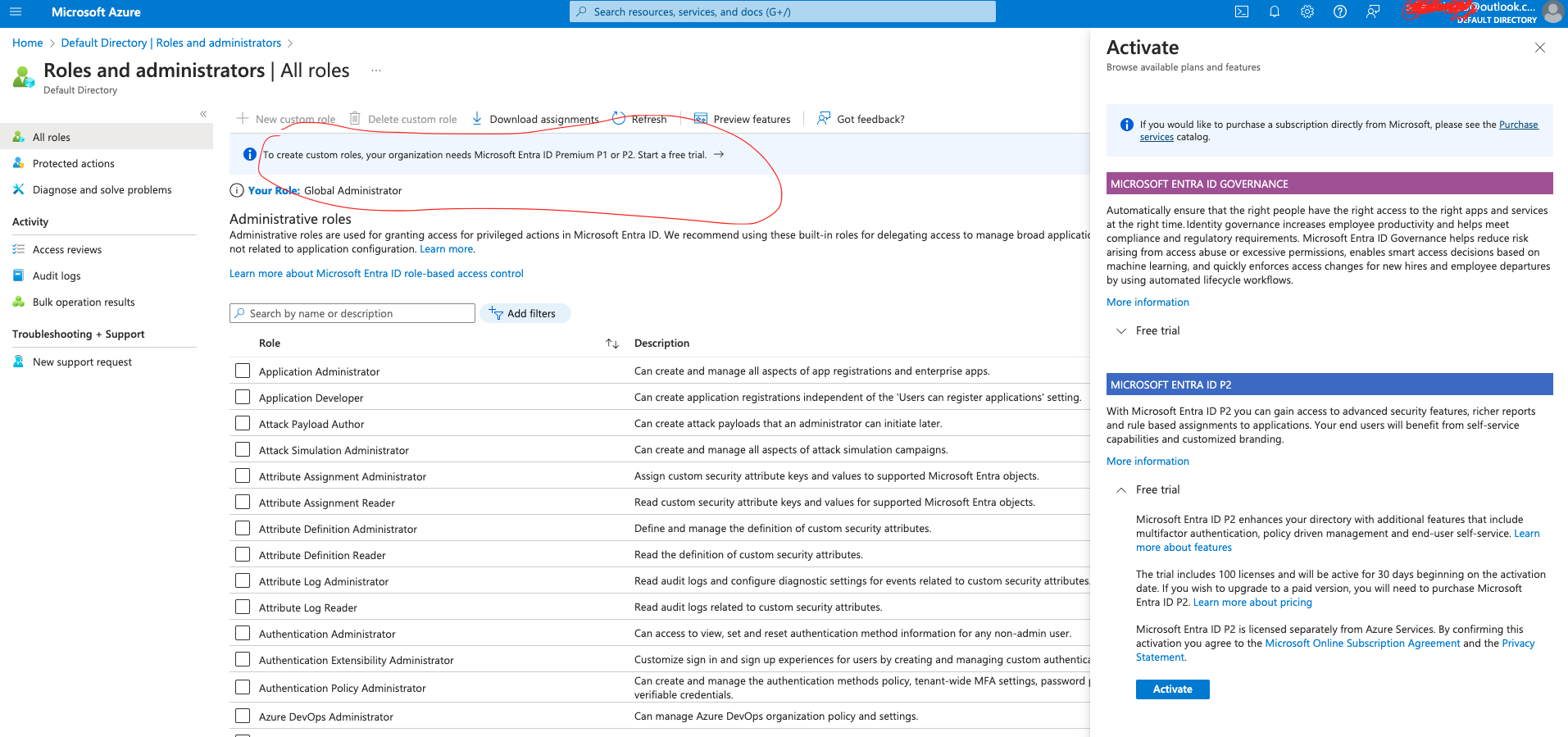
Task: Check the Authentication Administrator checkbox
Action: pos(243,633)
